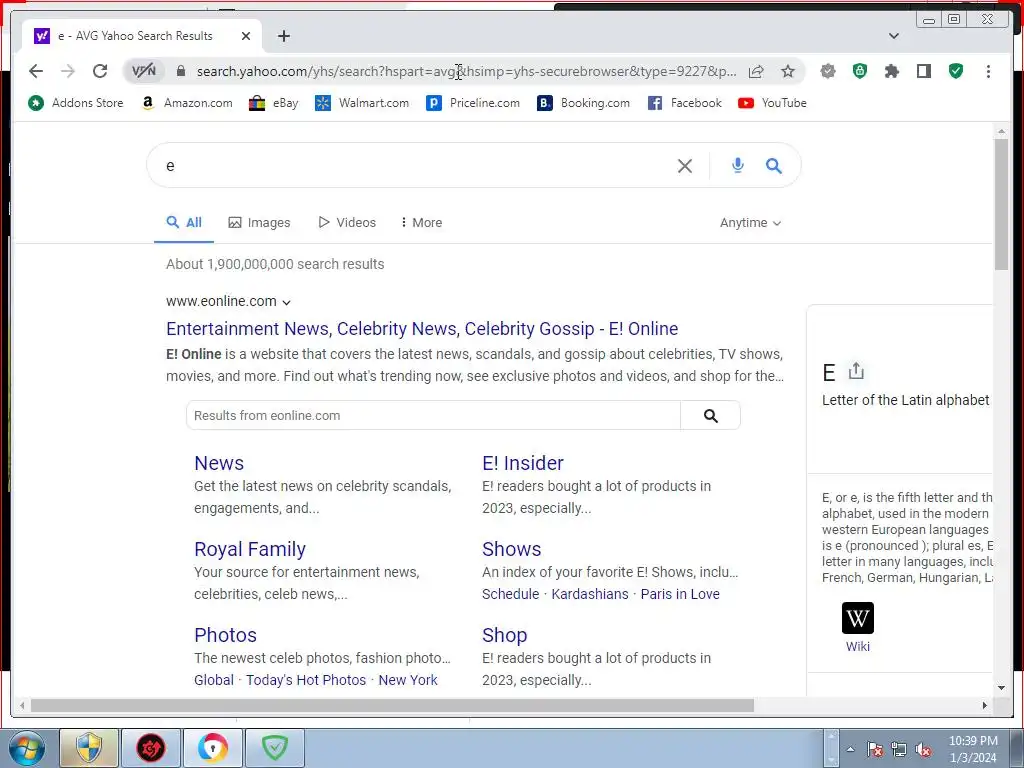
Task: Open the Paris in Love sublink
Action: (680, 594)
